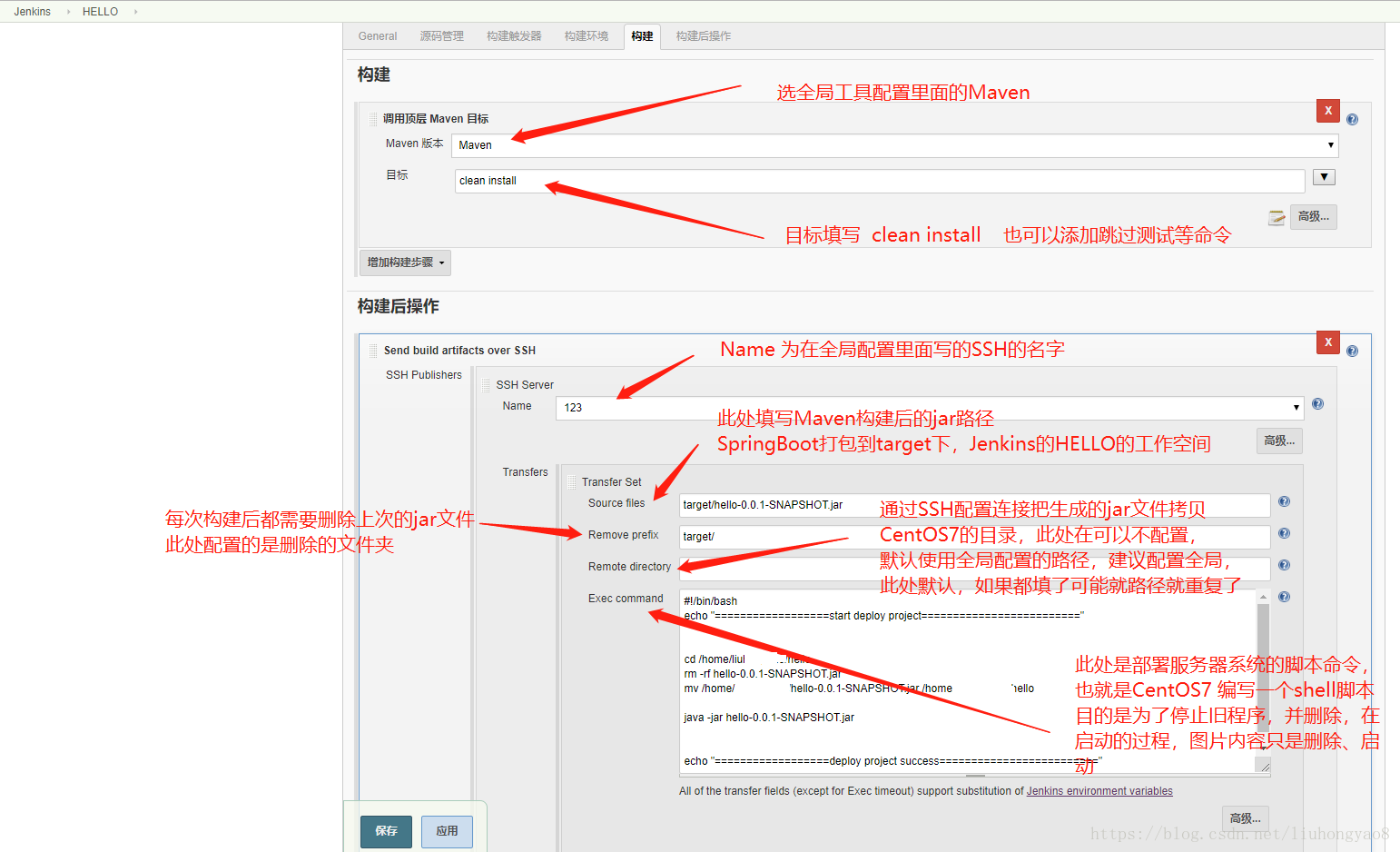Image resolution: width=1400 pixels, height=852 pixels.
Task: Click the Transfer Set 高级 button
Action: pos(1246,818)
